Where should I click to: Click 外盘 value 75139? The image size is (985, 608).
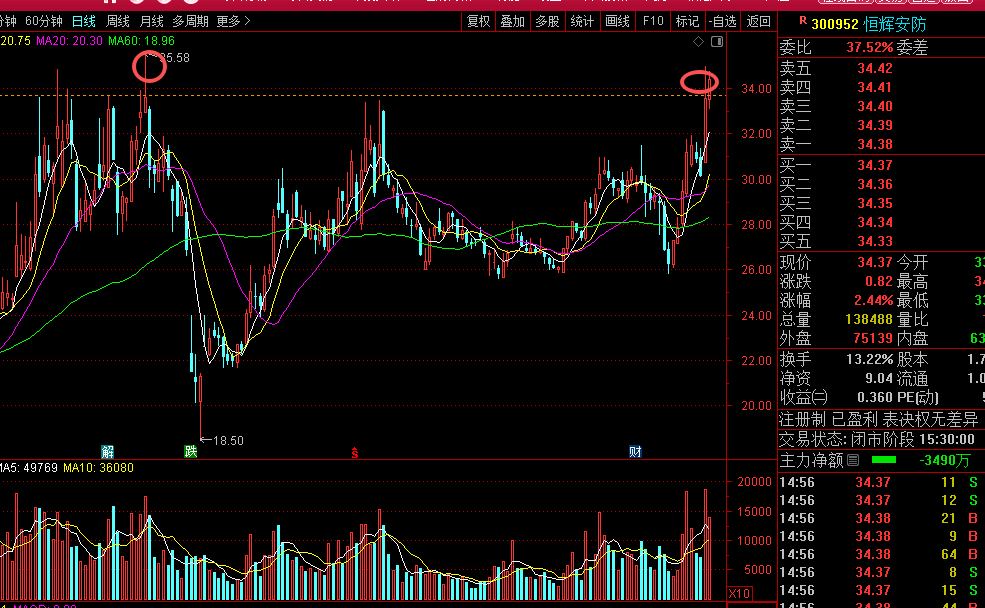(x=873, y=338)
